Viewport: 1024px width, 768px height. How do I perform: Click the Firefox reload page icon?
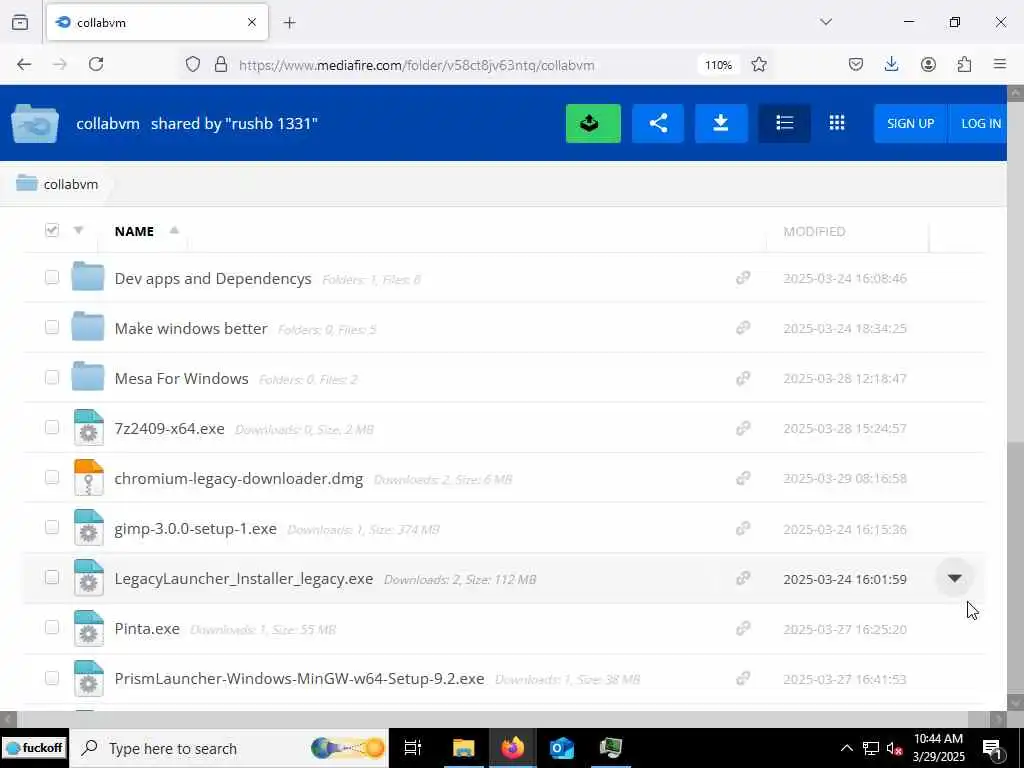(96, 64)
